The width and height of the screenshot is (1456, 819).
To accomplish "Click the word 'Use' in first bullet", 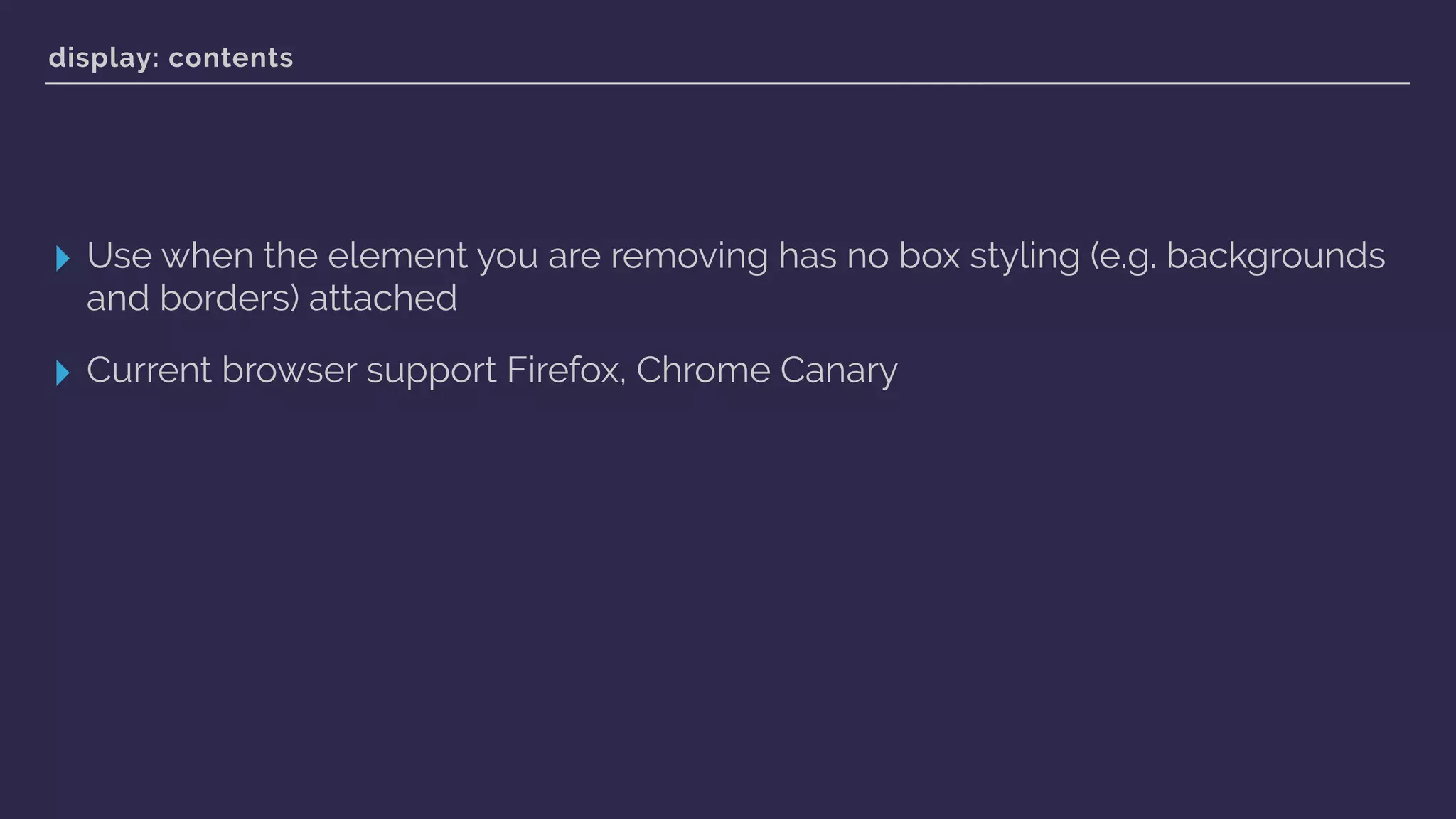I will [119, 255].
